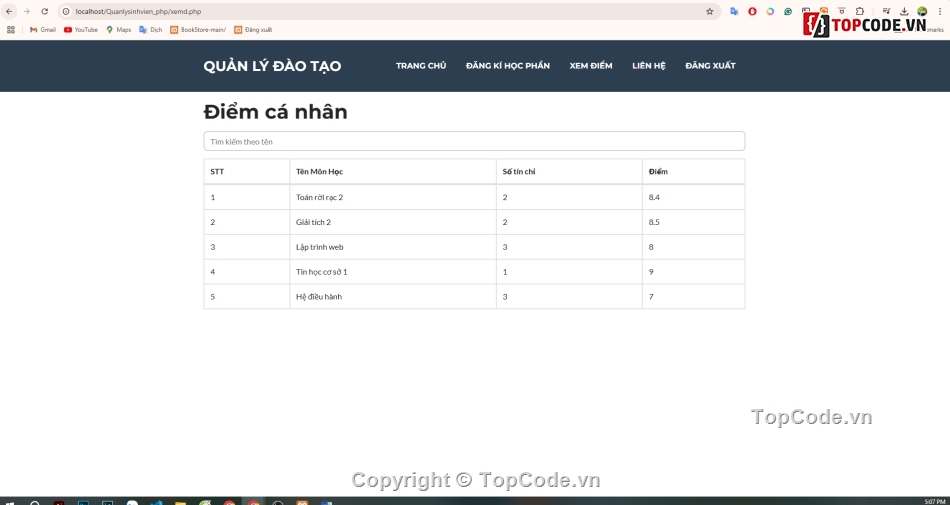This screenshot has width=950, height=505.
Task: Open the Chrome profile avatar
Action: click(x=922, y=11)
